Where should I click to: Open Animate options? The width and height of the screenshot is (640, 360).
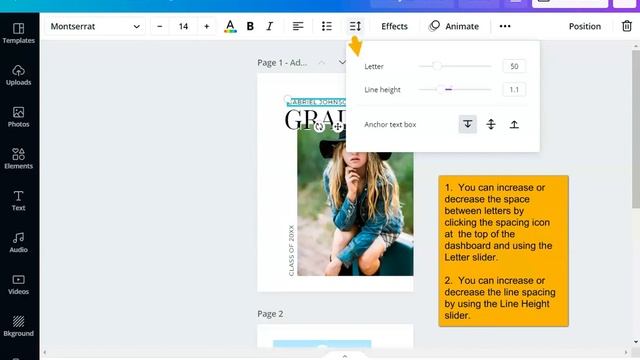tap(454, 27)
